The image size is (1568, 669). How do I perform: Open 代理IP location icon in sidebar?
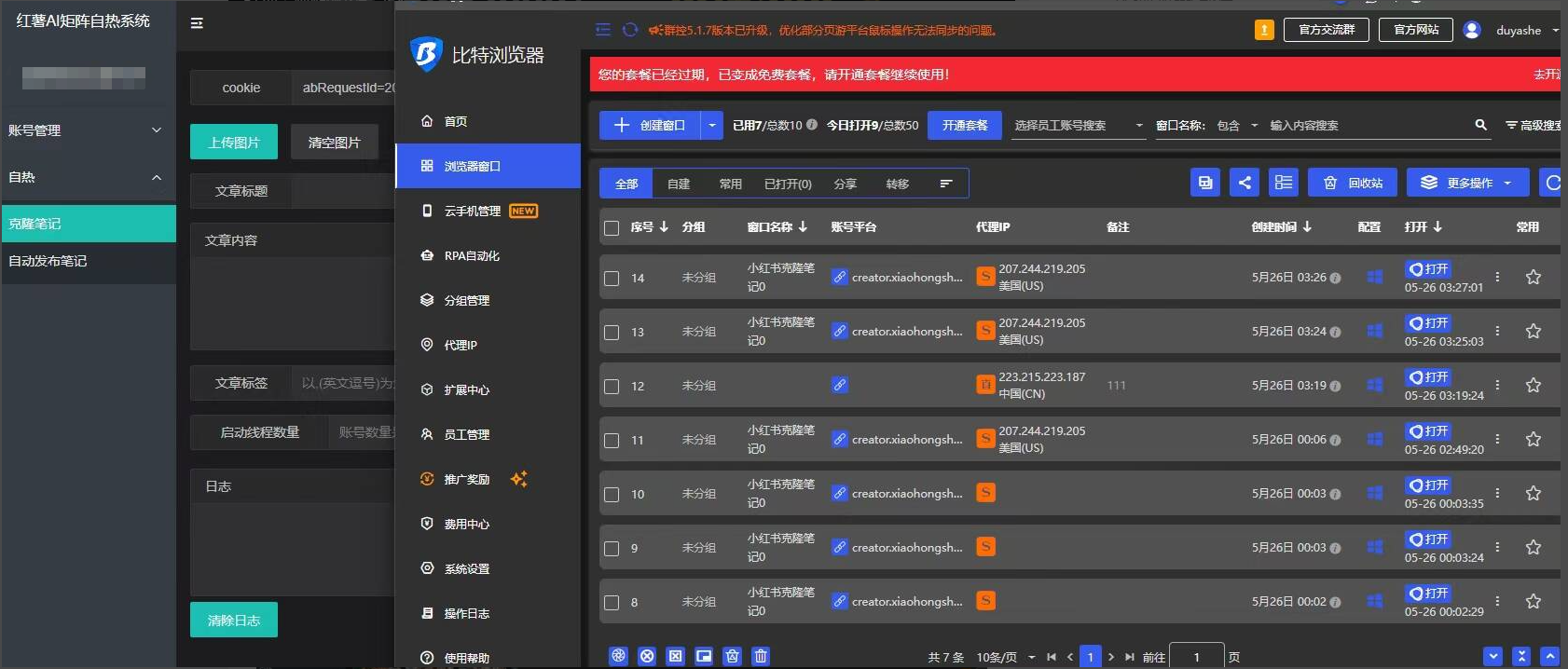(x=427, y=345)
